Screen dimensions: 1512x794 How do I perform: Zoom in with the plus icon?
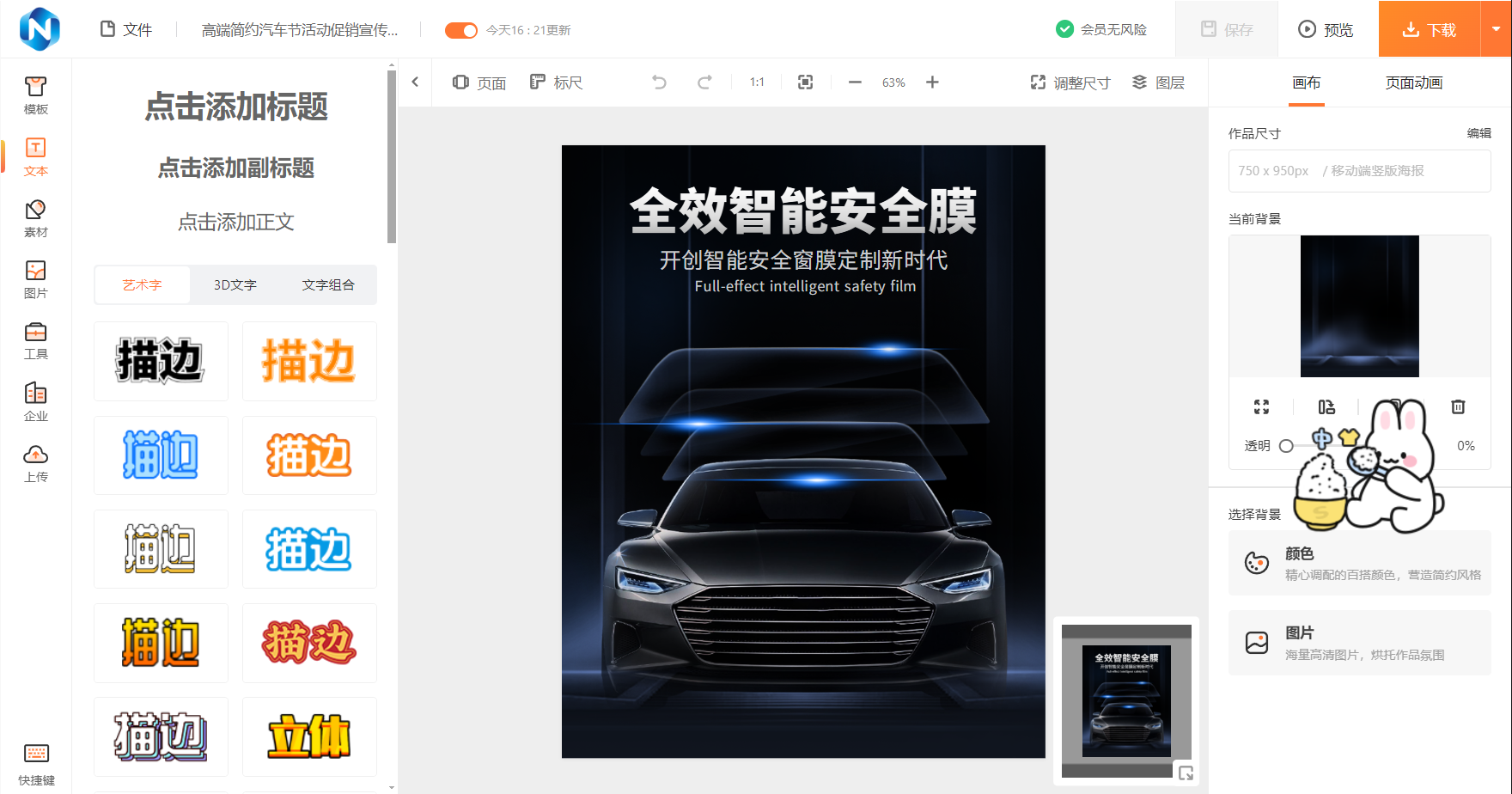(932, 82)
